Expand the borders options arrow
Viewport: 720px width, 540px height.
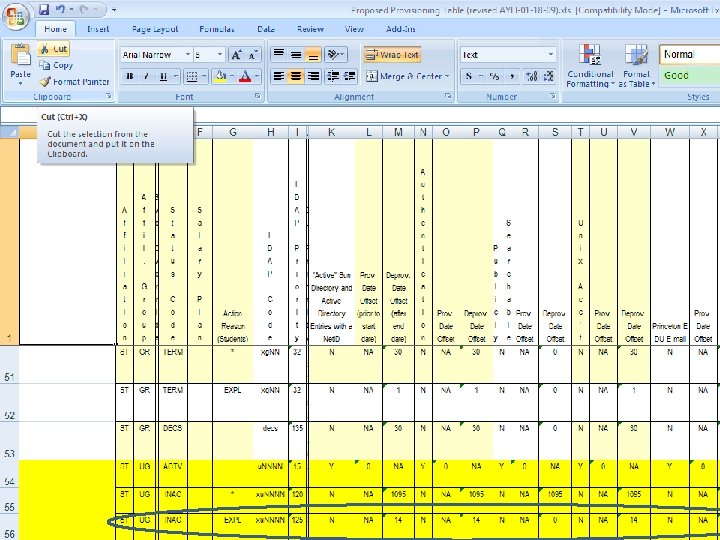point(204,76)
